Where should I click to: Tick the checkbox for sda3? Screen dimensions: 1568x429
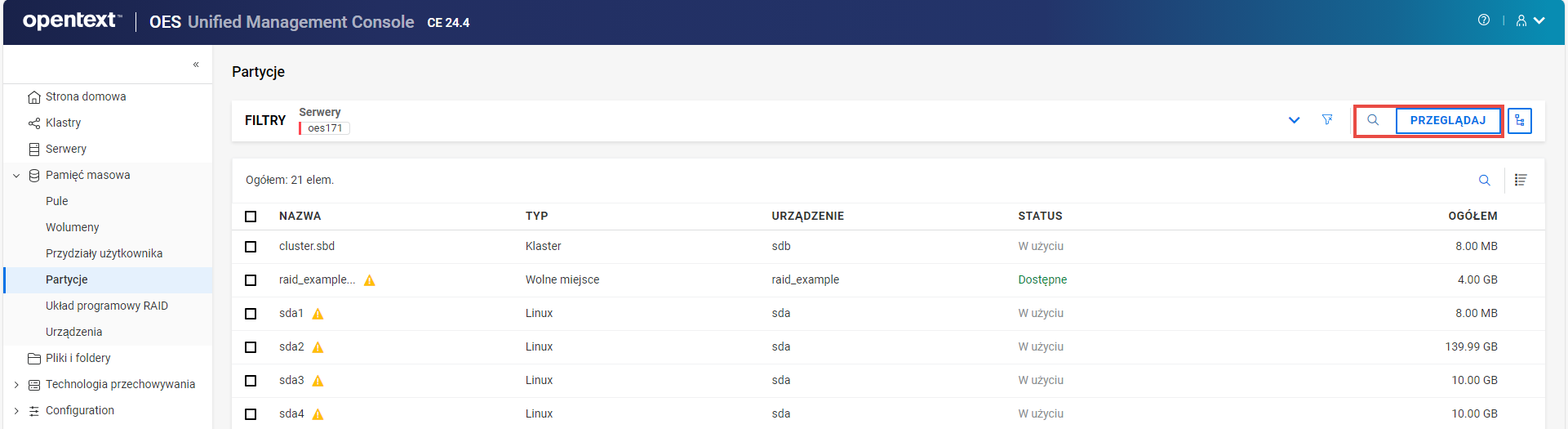click(x=251, y=381)
